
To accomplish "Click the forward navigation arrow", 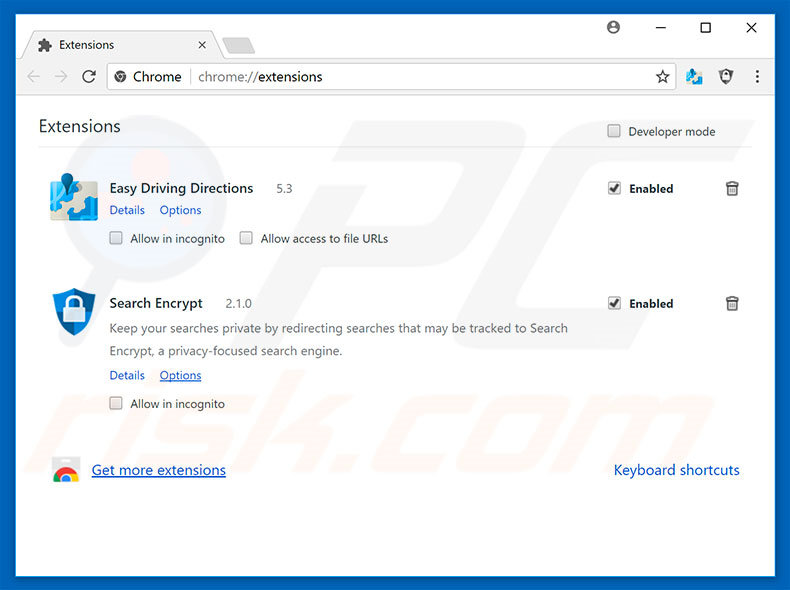I will [61, 77].
